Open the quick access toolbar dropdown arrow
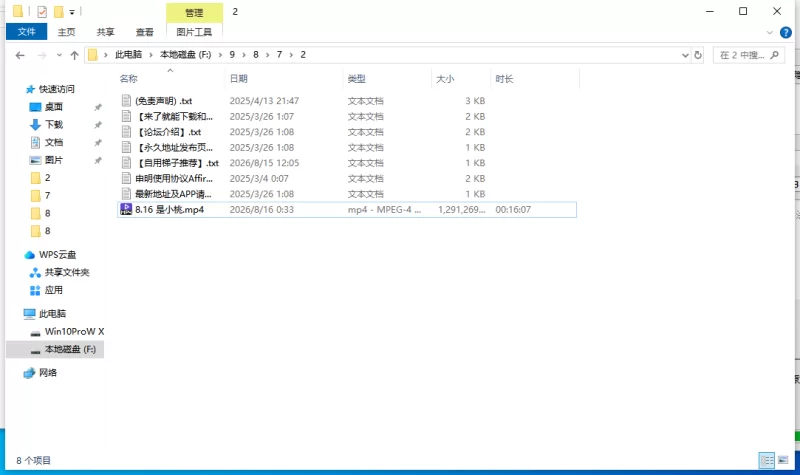The width and height of the screenshot is (800, 475). pos(72,12)
